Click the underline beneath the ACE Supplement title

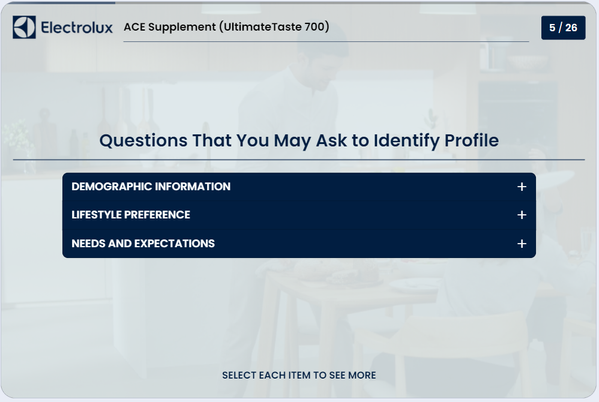(326, 41)
